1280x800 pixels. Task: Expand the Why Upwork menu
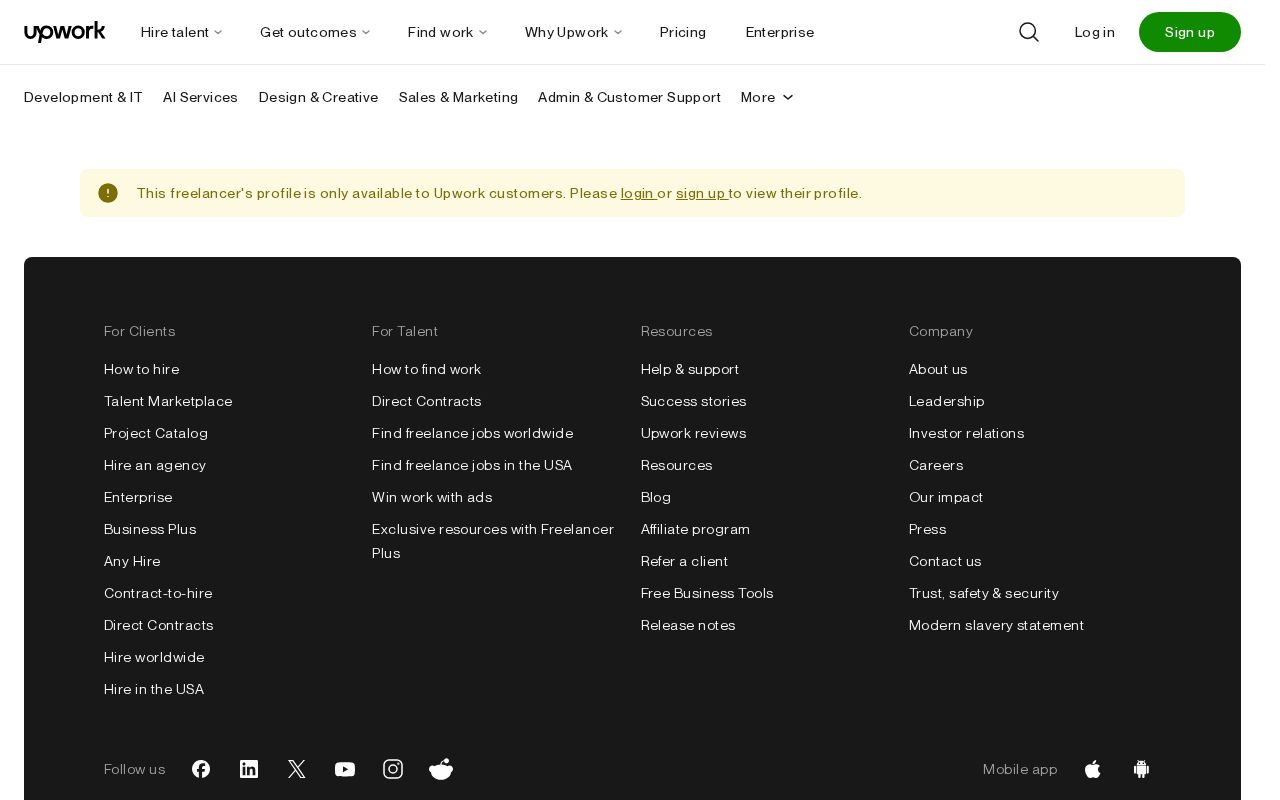click(573, 32)
